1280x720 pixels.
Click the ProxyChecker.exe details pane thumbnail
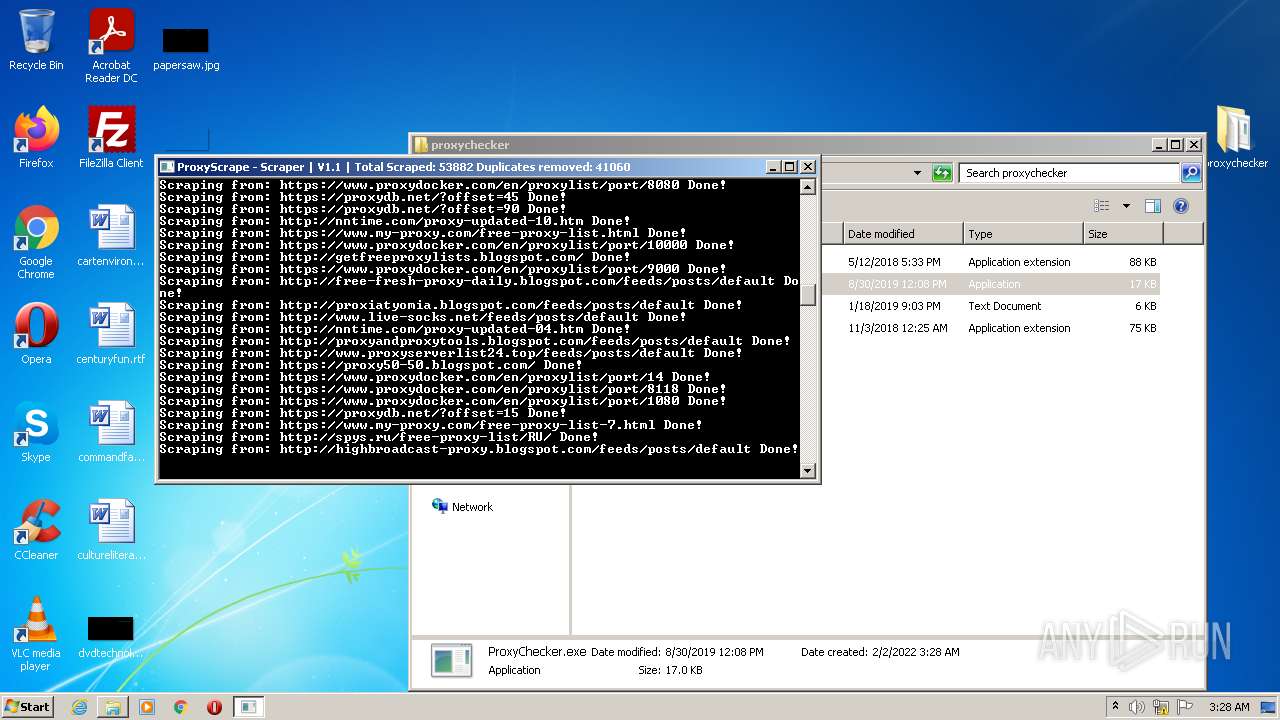[x=451, y=661]
